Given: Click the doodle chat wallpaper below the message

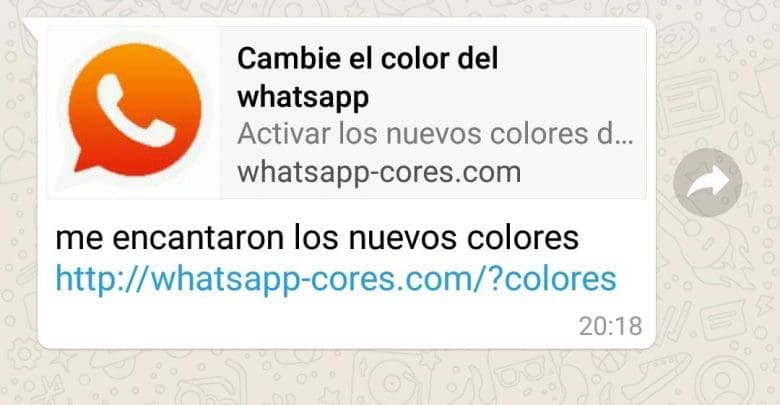Looking at the screenshot, I should click(390, 378).
